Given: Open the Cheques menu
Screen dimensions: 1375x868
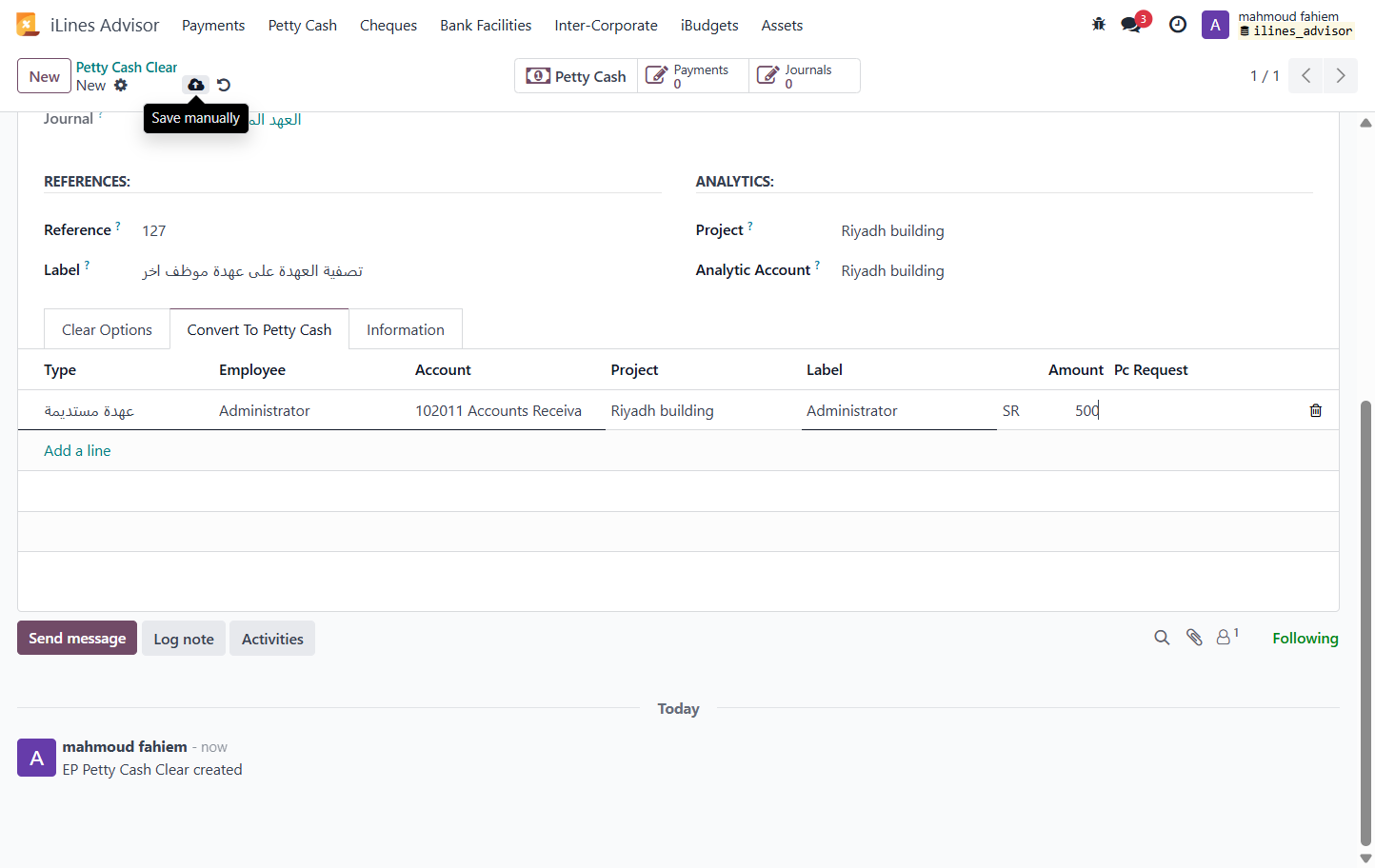Looking at the screenshot, I should coord(389,26).
